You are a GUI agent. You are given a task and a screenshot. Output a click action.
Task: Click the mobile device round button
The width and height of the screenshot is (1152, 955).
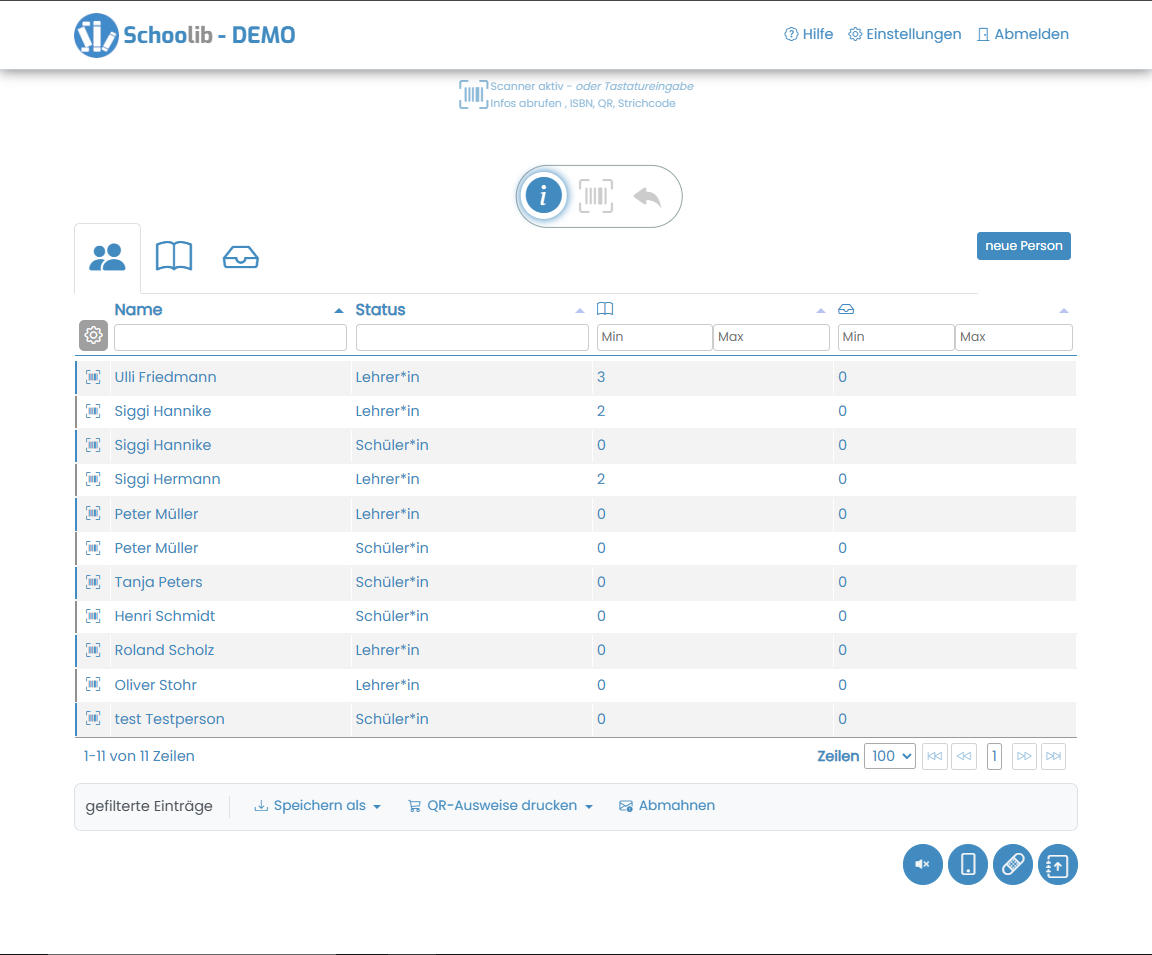pyautogui.click(x=967, y=865)
